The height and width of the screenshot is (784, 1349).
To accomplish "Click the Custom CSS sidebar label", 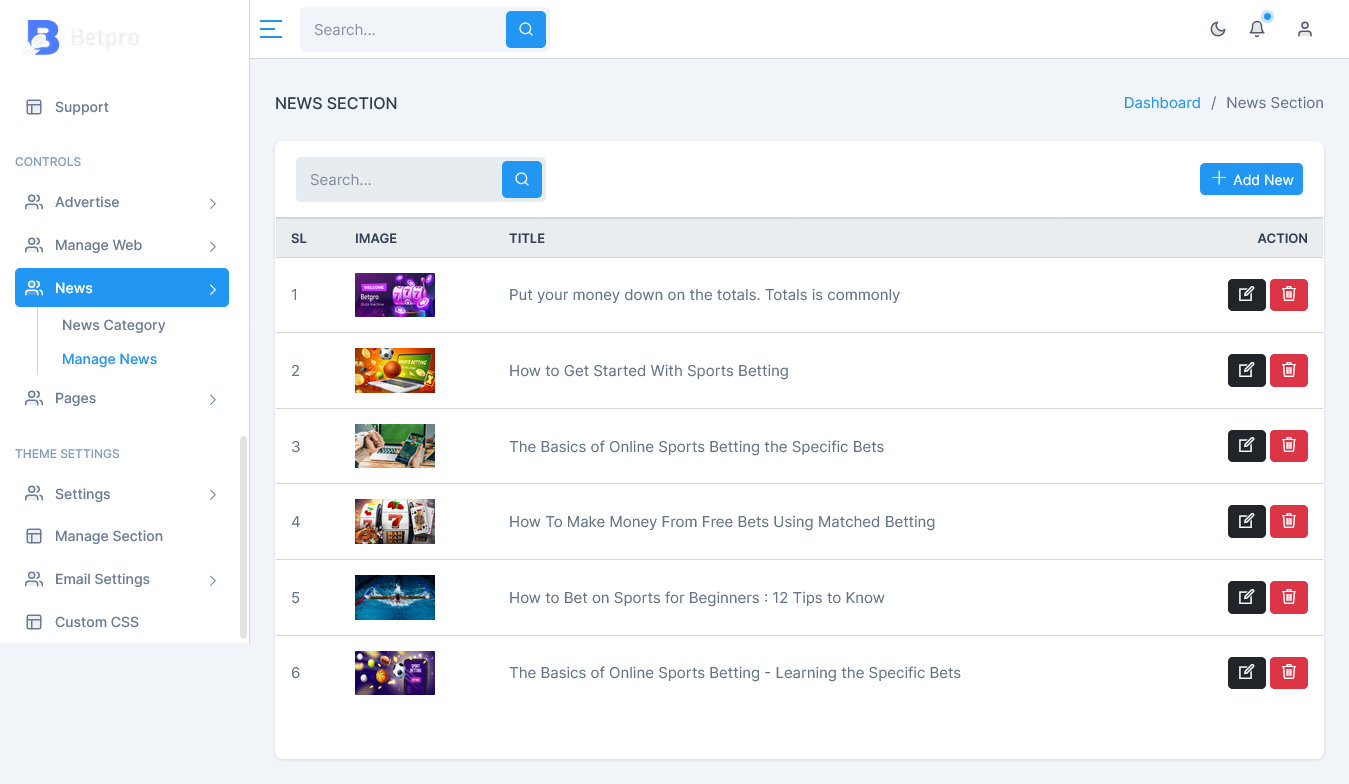I will (x=97, y=622).
